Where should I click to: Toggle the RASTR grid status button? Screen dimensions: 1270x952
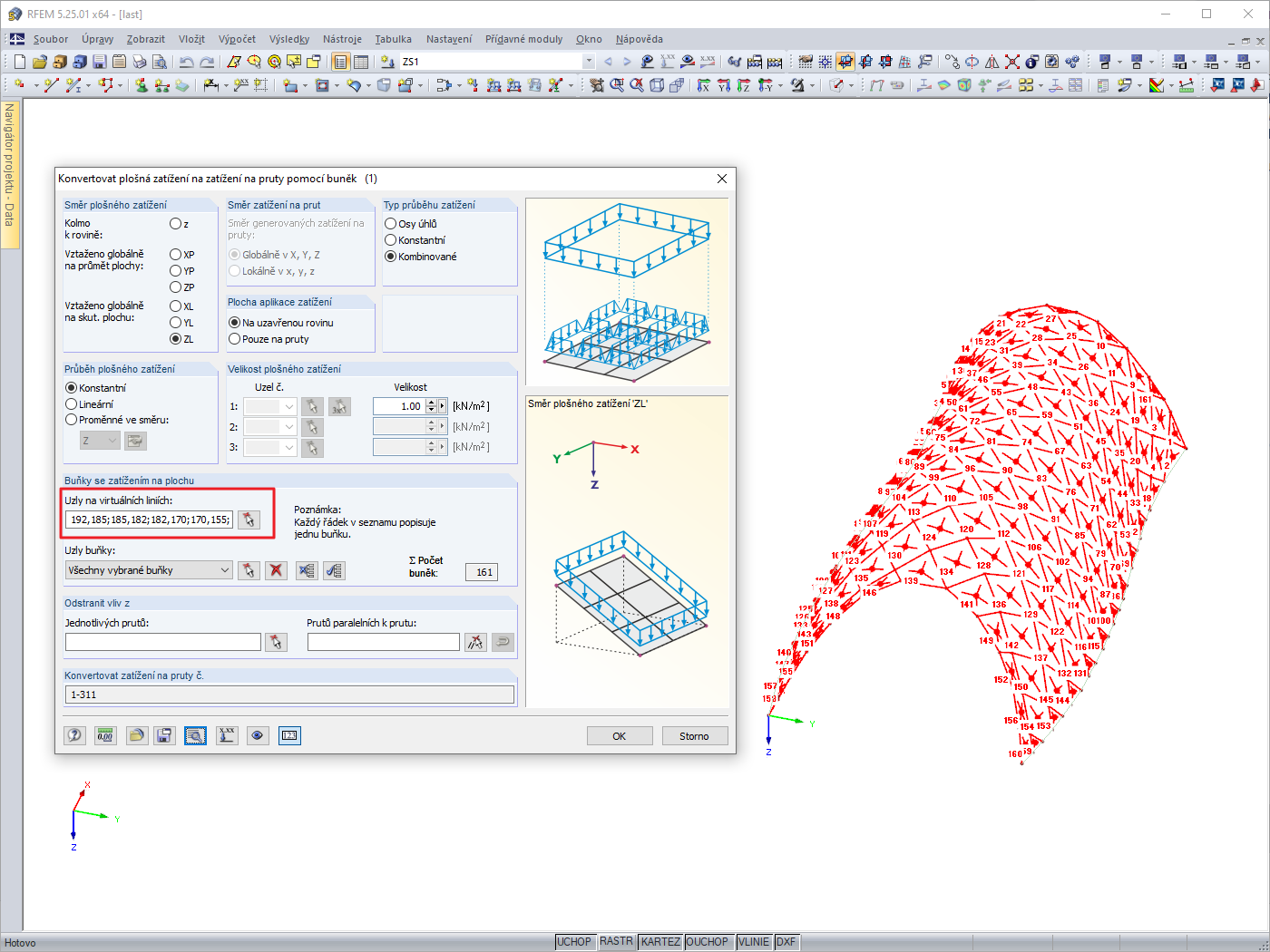pyautogui.click(x=616, y=942)
